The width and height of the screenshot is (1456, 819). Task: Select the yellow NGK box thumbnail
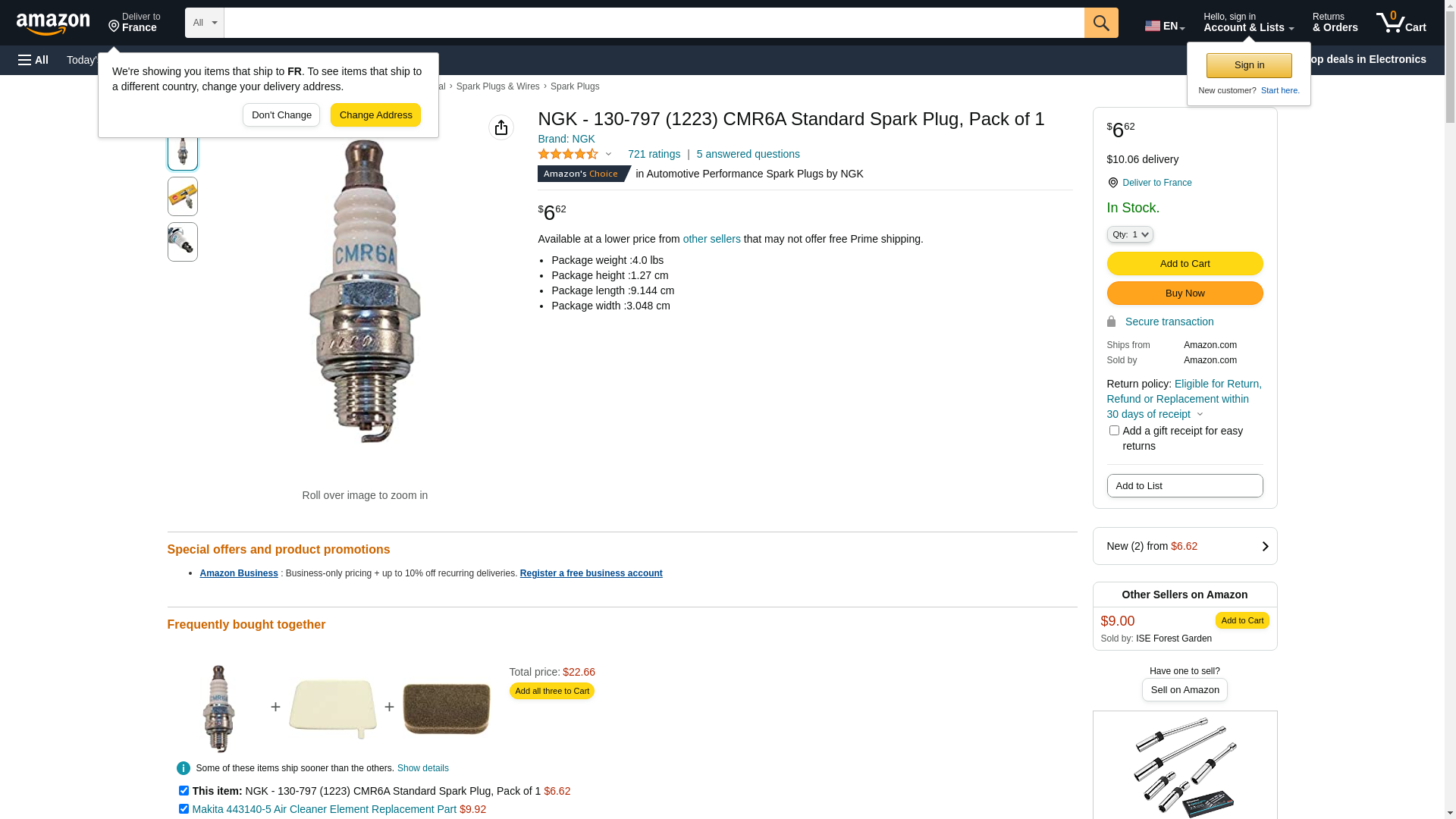[183, 196]
